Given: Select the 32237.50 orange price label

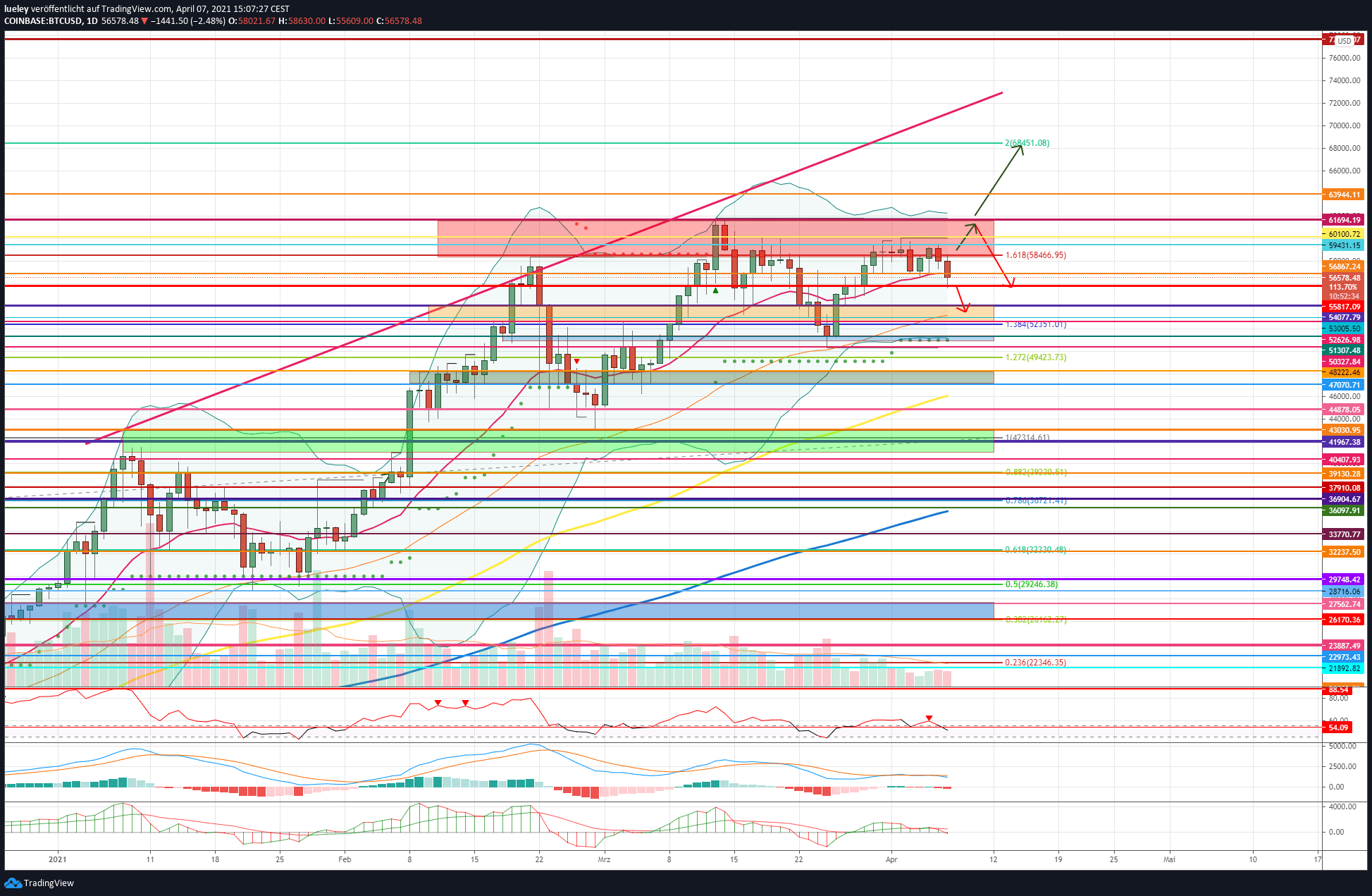Looking at the screenshot, I should tap(1344, 552).
